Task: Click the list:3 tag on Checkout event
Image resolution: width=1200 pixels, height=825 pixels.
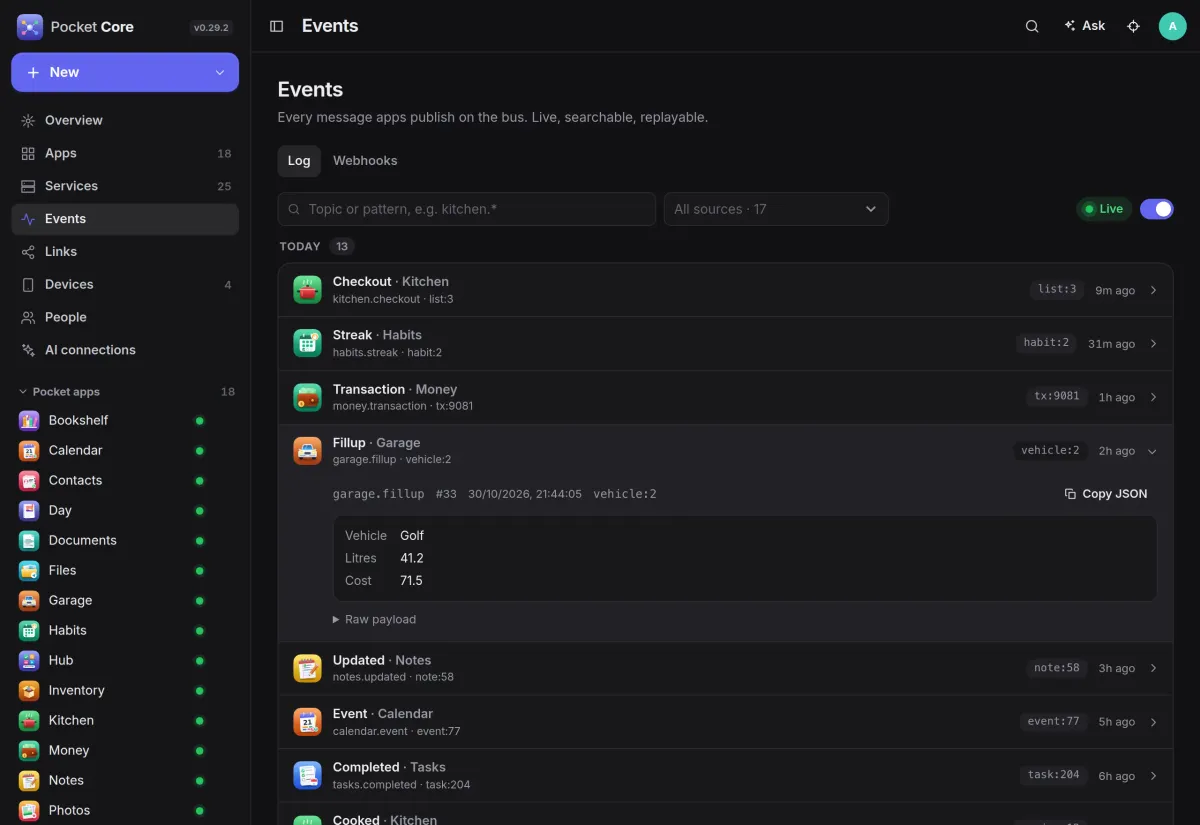Action: pyautogui.click(x=1057, y=290)
